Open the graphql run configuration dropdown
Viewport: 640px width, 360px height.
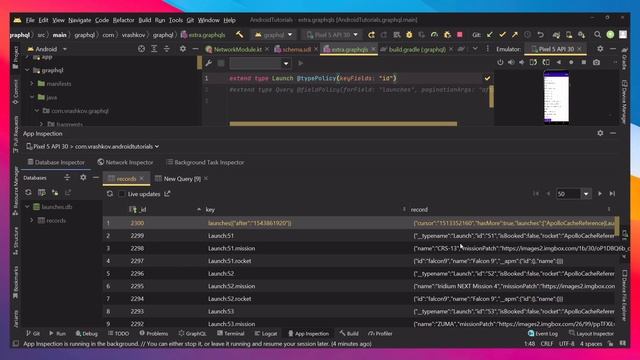pos(274,35)
